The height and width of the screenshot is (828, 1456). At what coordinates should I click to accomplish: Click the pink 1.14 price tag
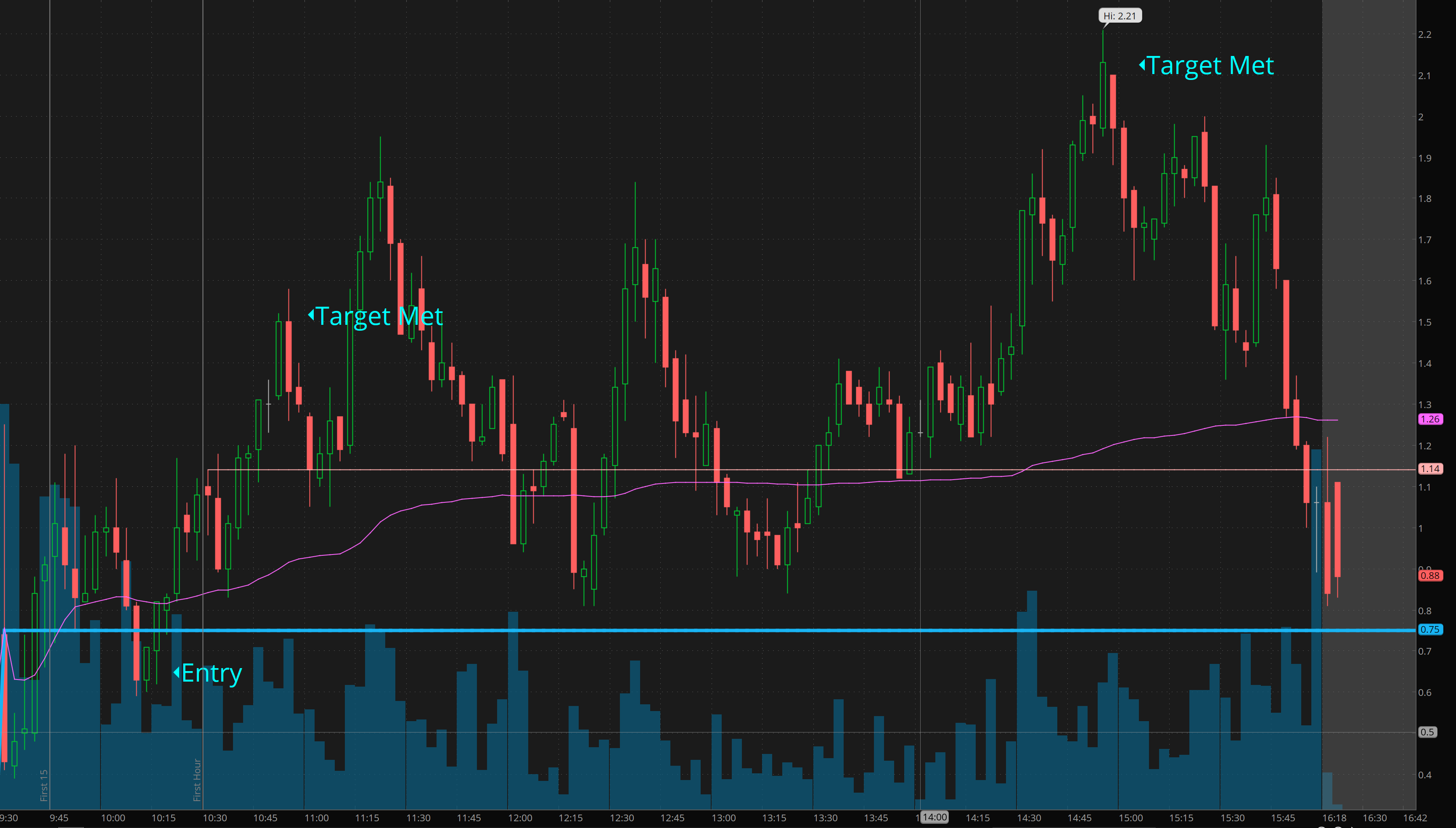(x=1430, y=469)
